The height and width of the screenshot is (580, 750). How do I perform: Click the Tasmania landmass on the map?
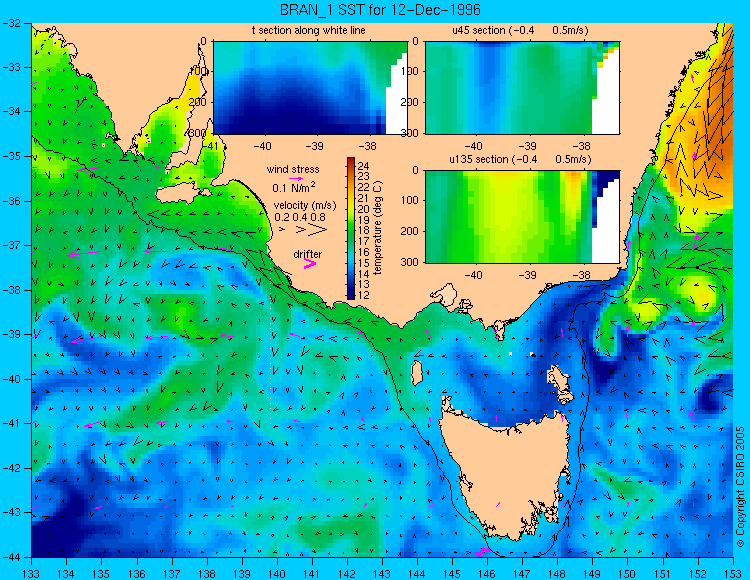(x=507, y=473)
